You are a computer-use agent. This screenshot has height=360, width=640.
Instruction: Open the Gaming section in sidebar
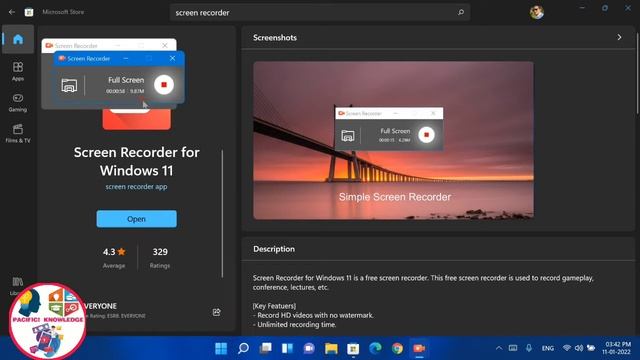click(18, 102)
